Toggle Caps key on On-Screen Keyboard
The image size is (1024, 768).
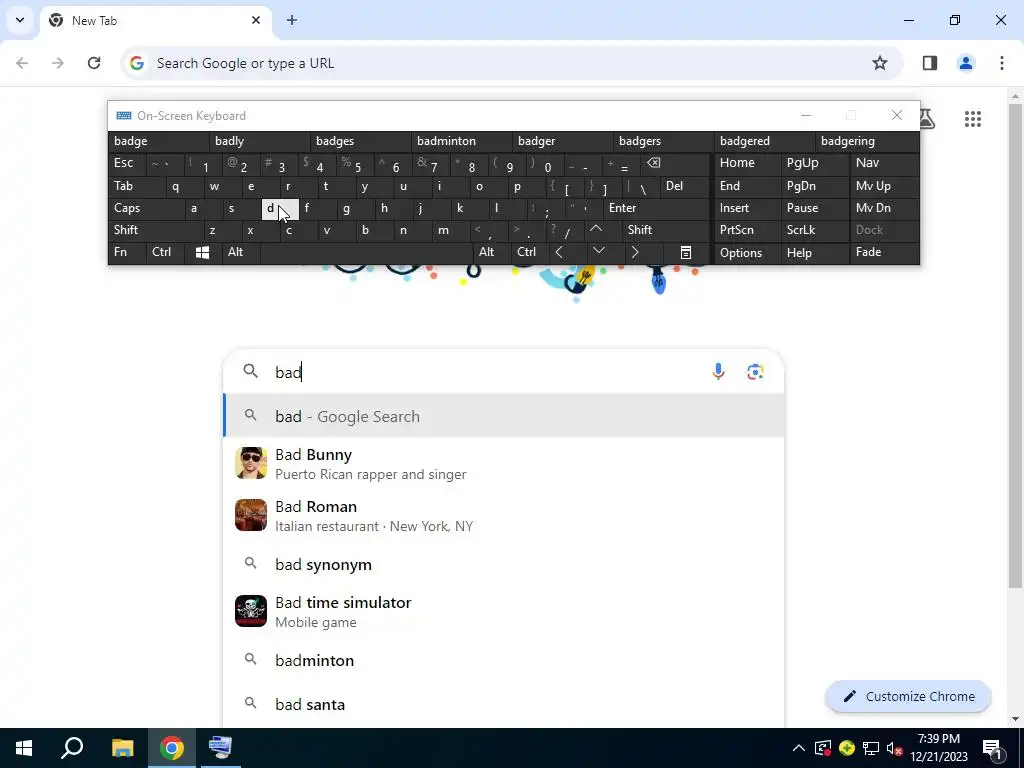coord(145,208)
